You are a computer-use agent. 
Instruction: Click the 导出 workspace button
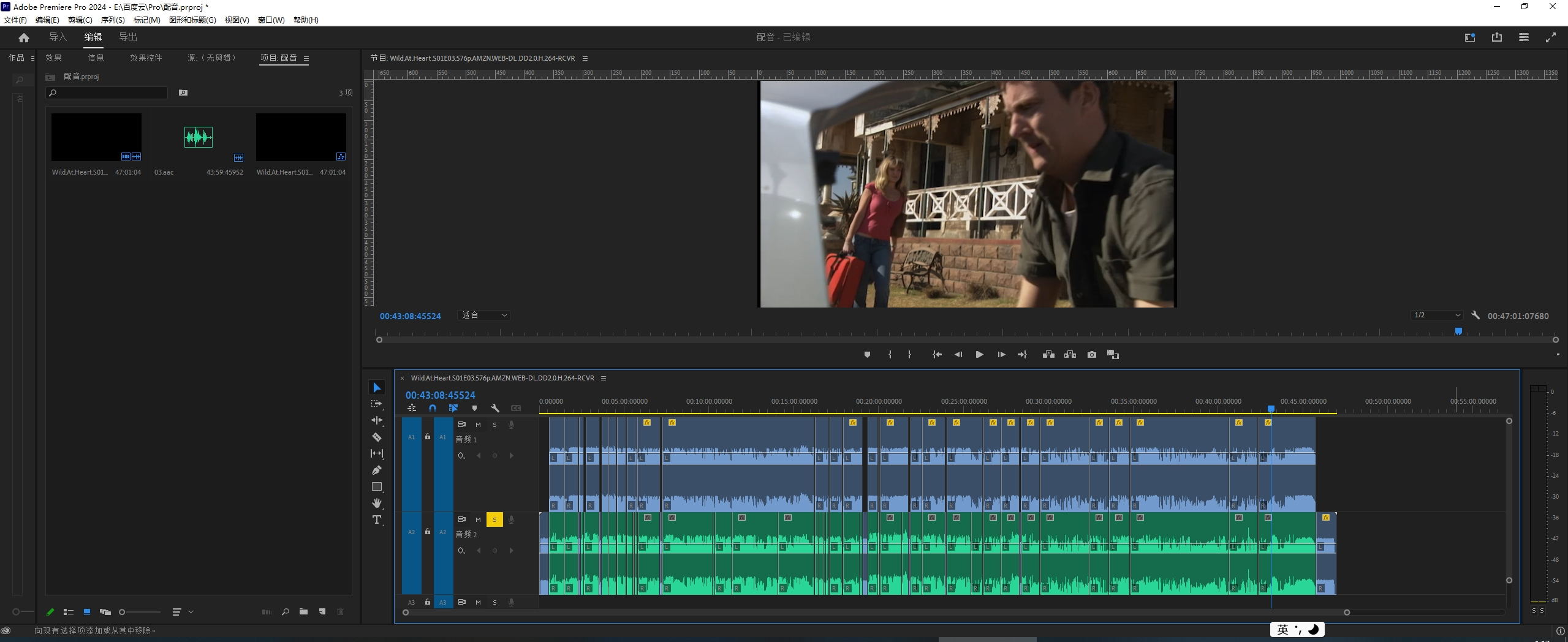pyautogui.click(x=128, y=37)
